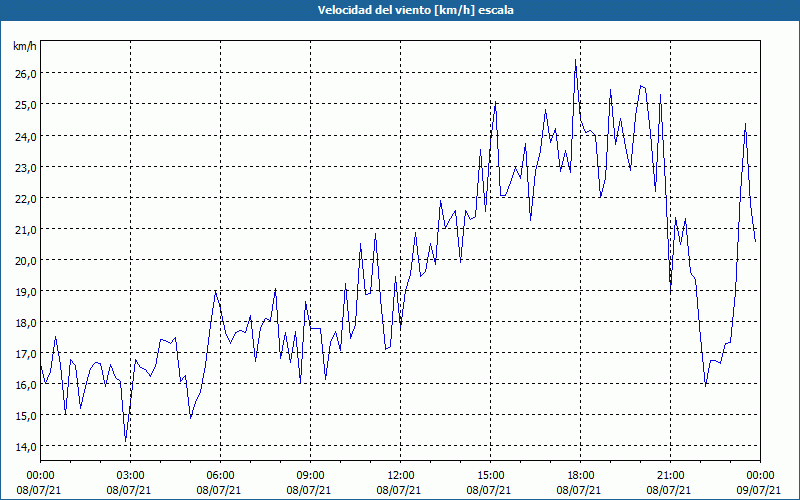Image resolution: width=800 pixels, height=500 pixels.
Task: Click the 12:00 time axis label
Action: pos(401,476)
